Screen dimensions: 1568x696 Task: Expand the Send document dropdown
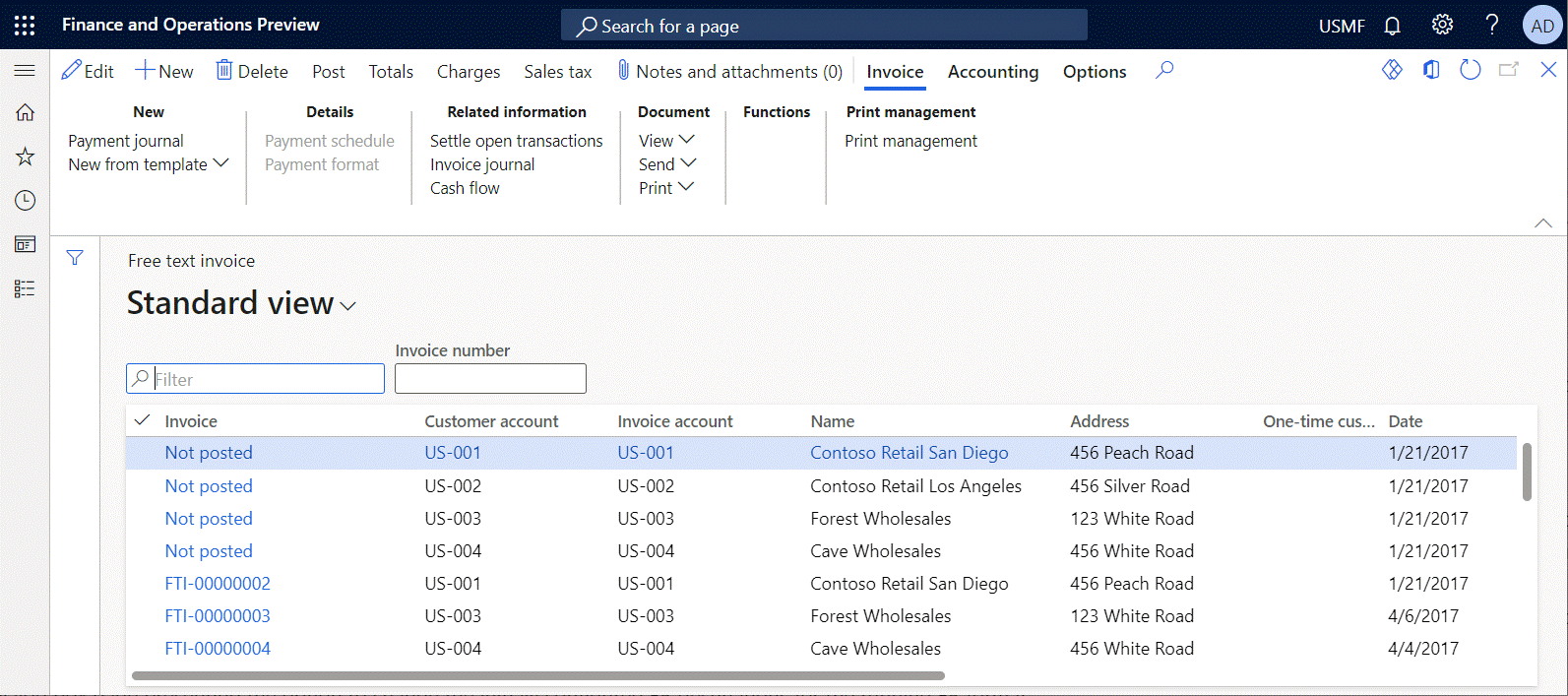tap(666, 164)
